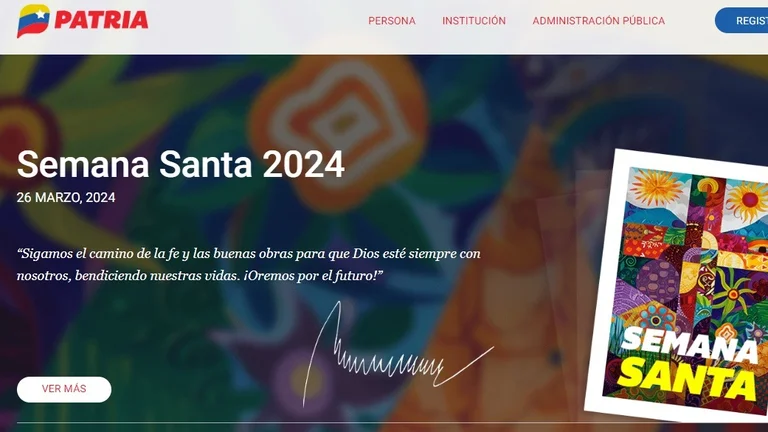
Task: Click the yellow SANTA word on the poster
Action: click(x=687, y=379)
